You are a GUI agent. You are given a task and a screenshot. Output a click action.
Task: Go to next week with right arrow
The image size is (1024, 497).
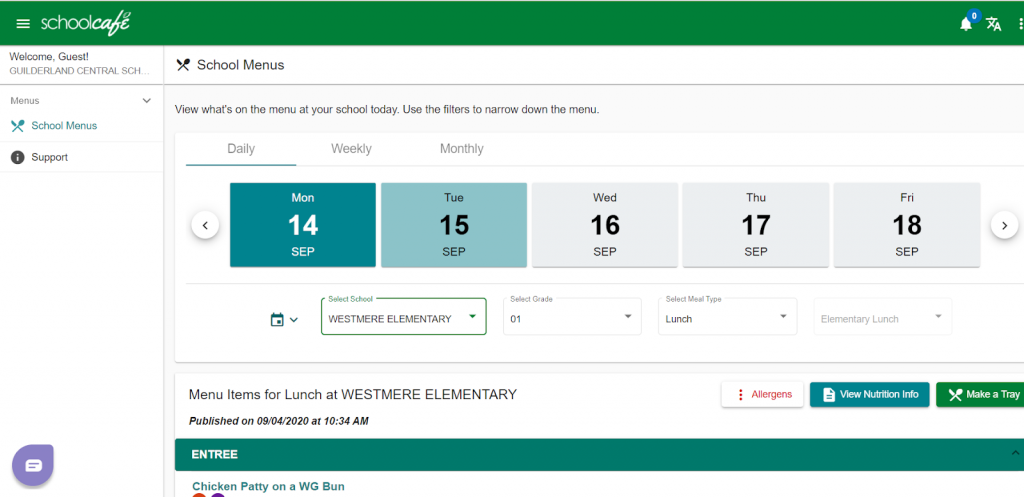pyautogui.click(x=1004, y=225)
